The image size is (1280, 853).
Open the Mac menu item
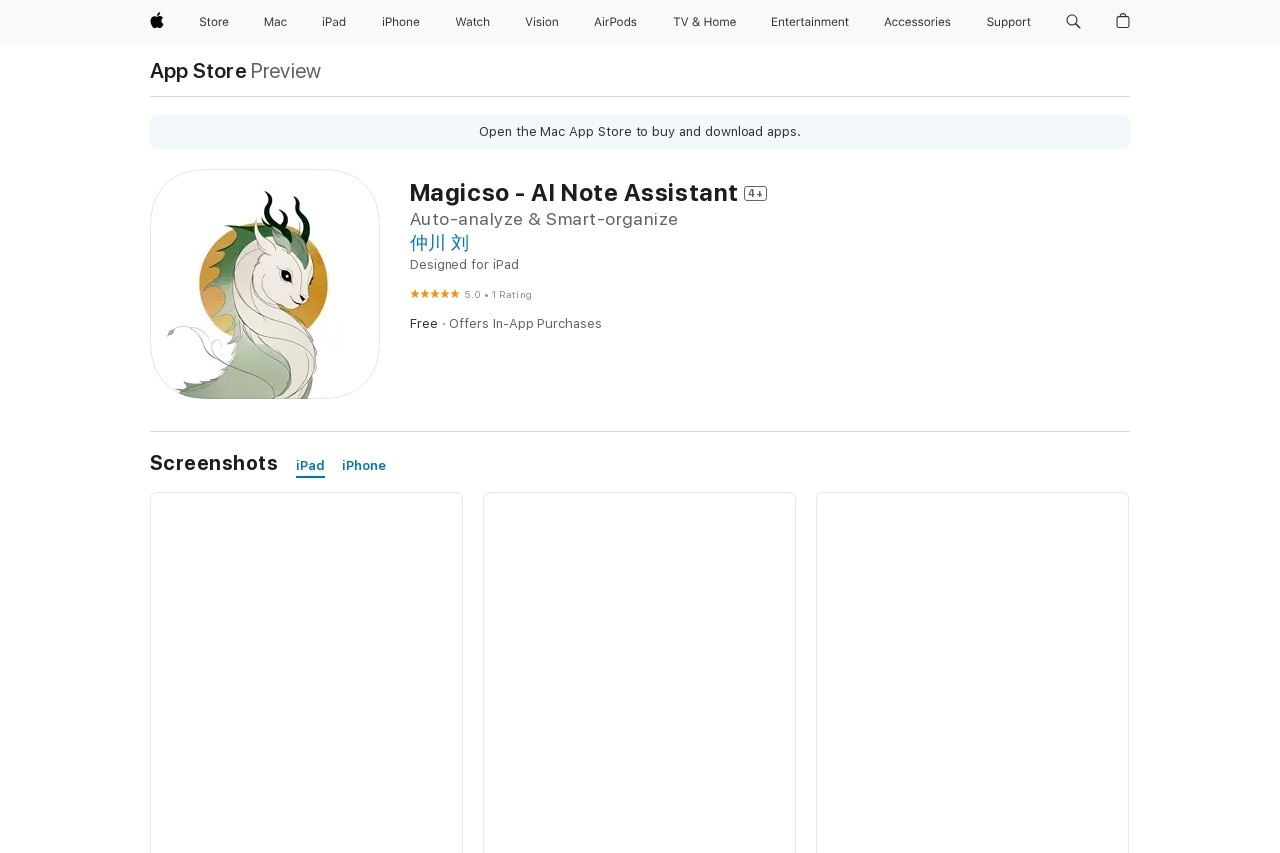[x=275, y=22]
